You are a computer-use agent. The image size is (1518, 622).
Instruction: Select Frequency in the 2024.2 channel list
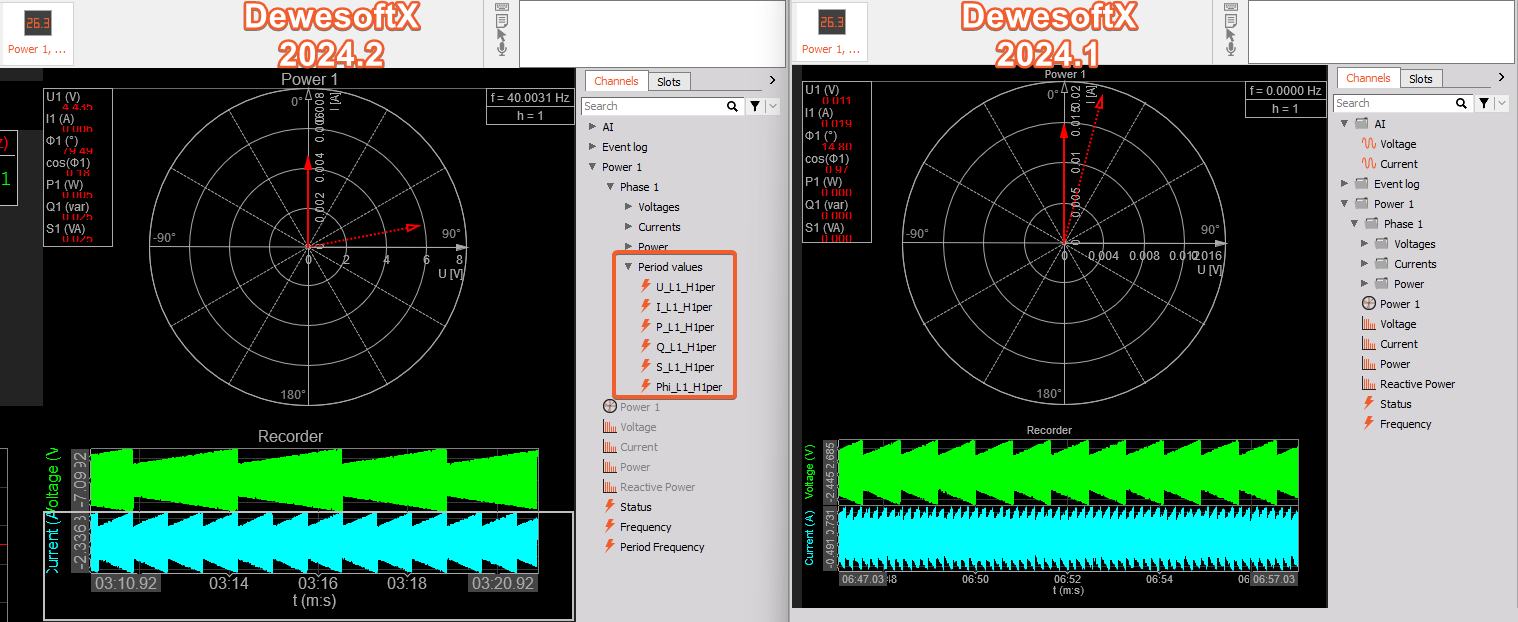645,527
